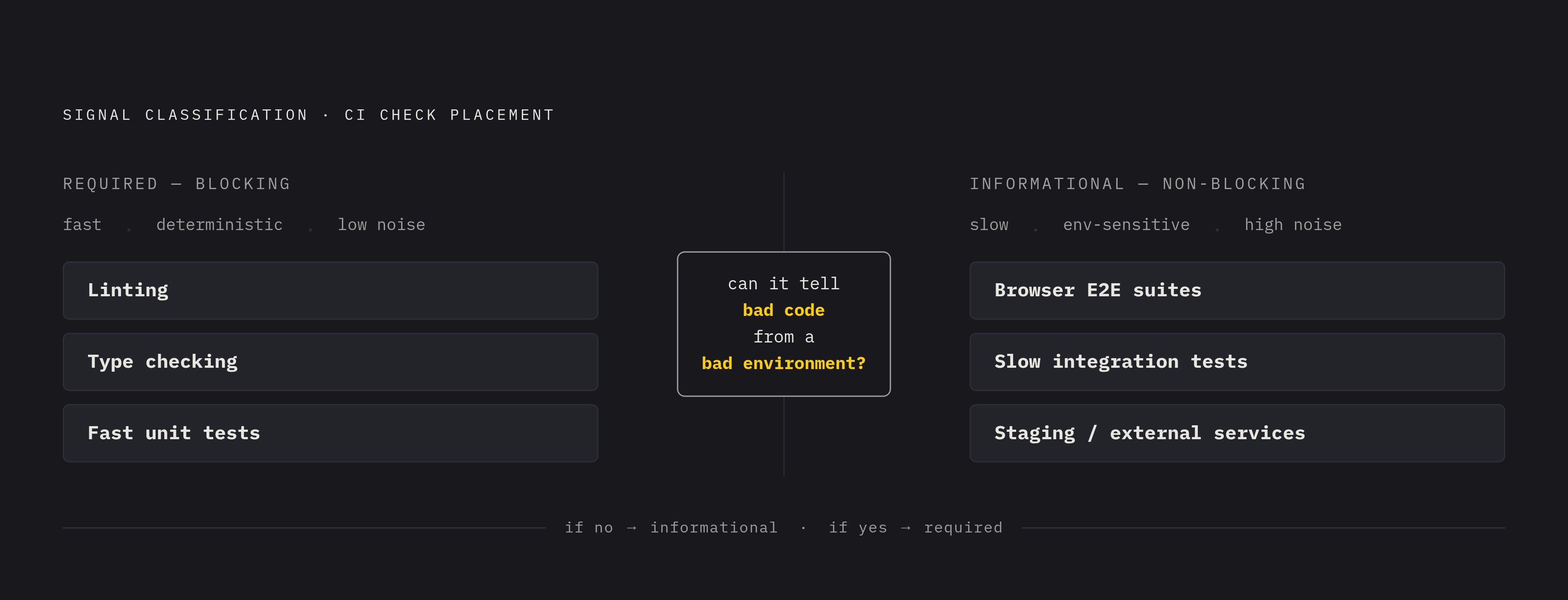The image size is (1568, 600).
Task: Click the 'low noise' label
Action: pyautogui.click(x=381, y=225)
